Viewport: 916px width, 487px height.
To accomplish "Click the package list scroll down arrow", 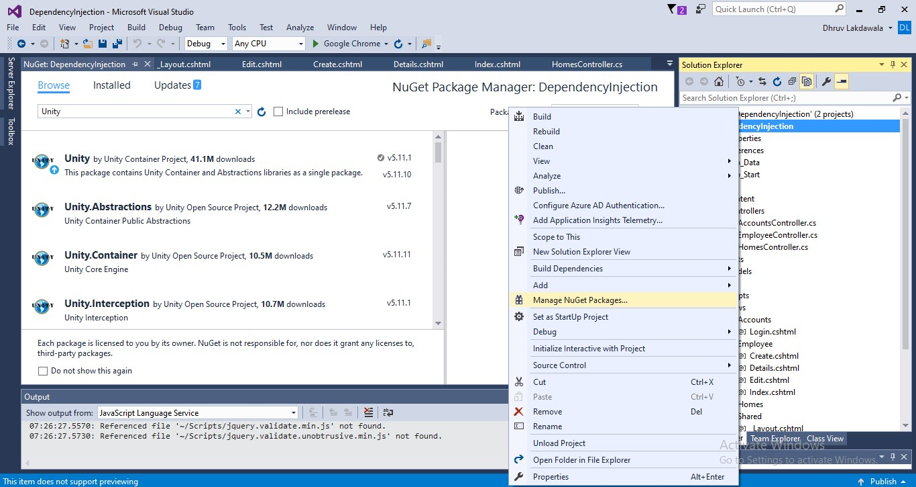I will point(438,323).
